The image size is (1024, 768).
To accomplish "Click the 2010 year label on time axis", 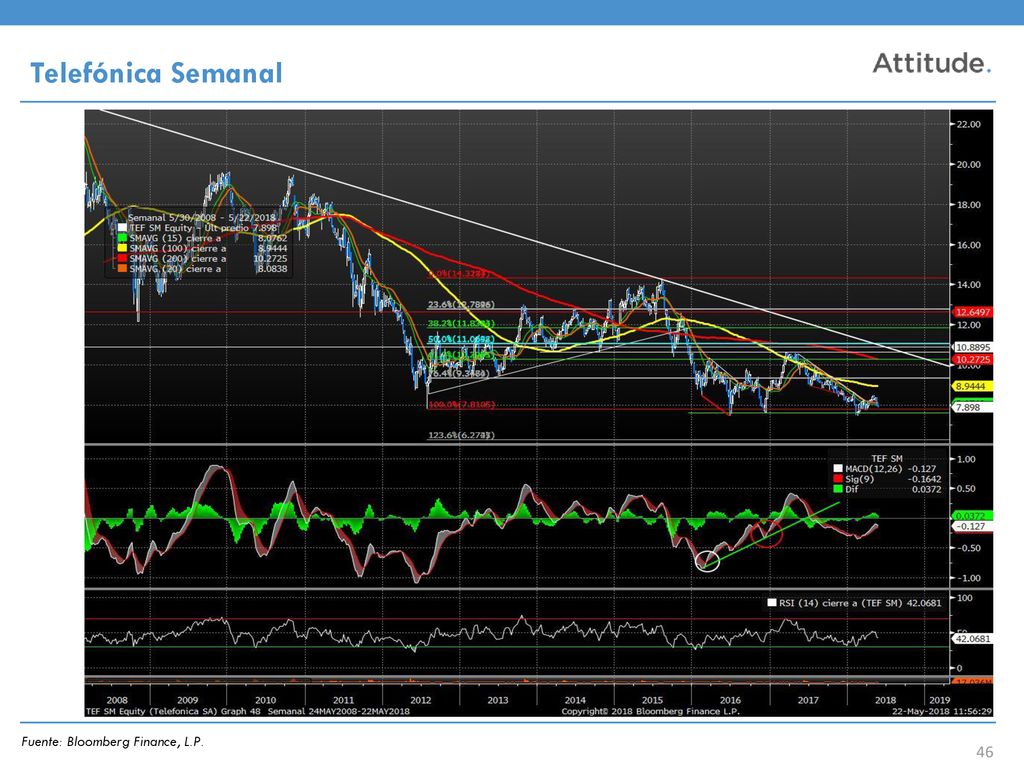I will 265,700.
